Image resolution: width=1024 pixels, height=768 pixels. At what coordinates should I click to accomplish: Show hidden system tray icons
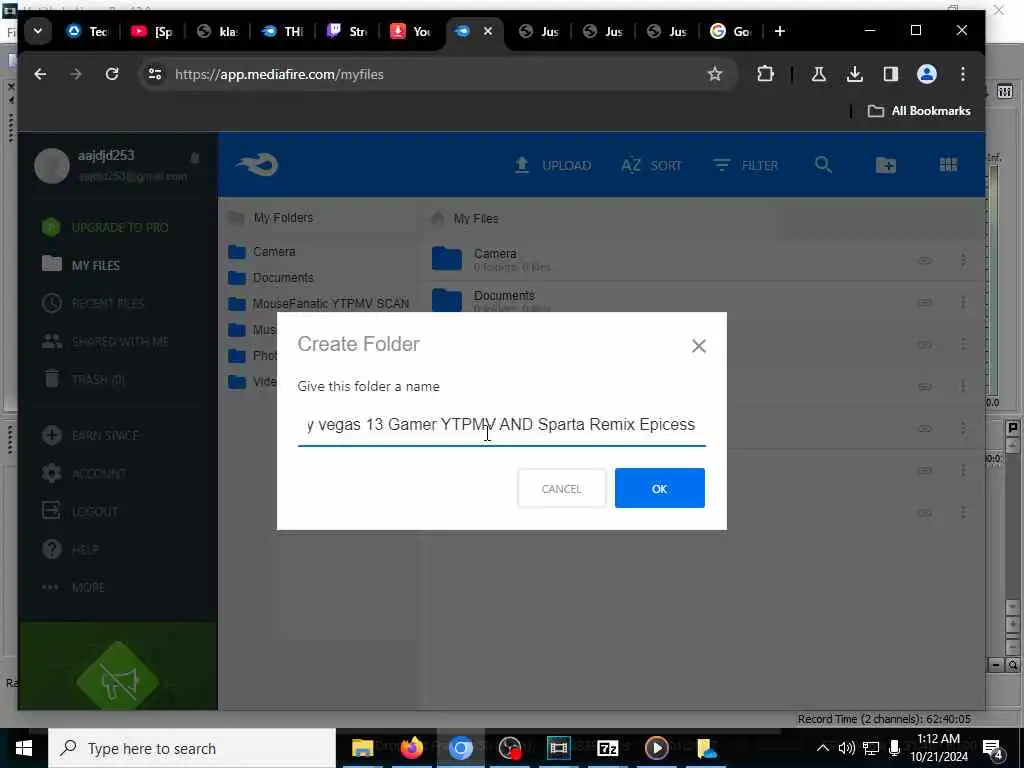pos(823,748)
